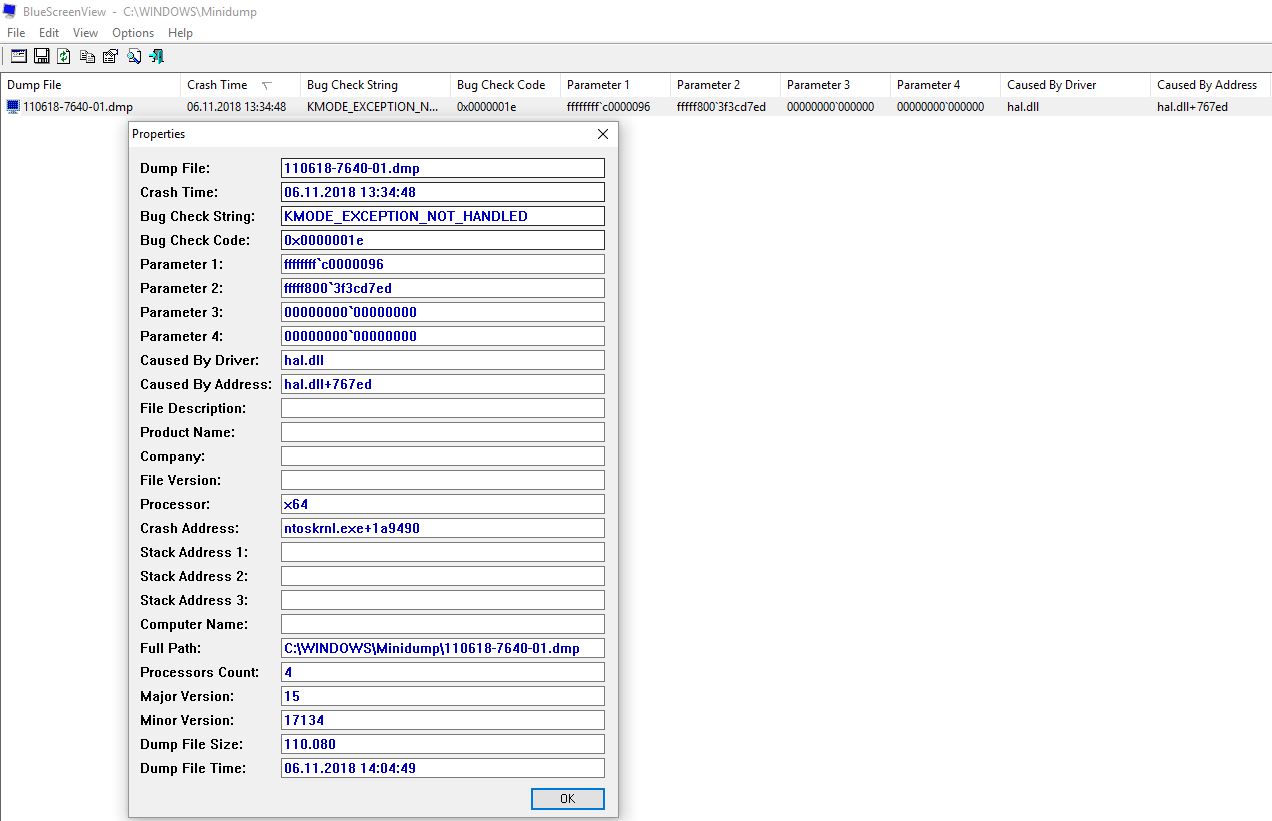Image resolution: width=1272 pixels, height=821 pixels.
Task: Click the empty Stack Address 3 field
Action: [443, 600]
